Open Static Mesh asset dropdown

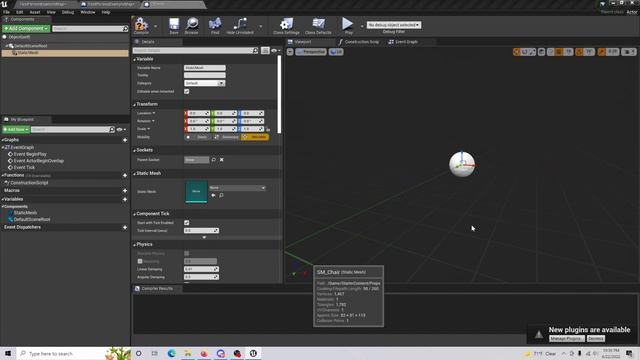[237, 188]
